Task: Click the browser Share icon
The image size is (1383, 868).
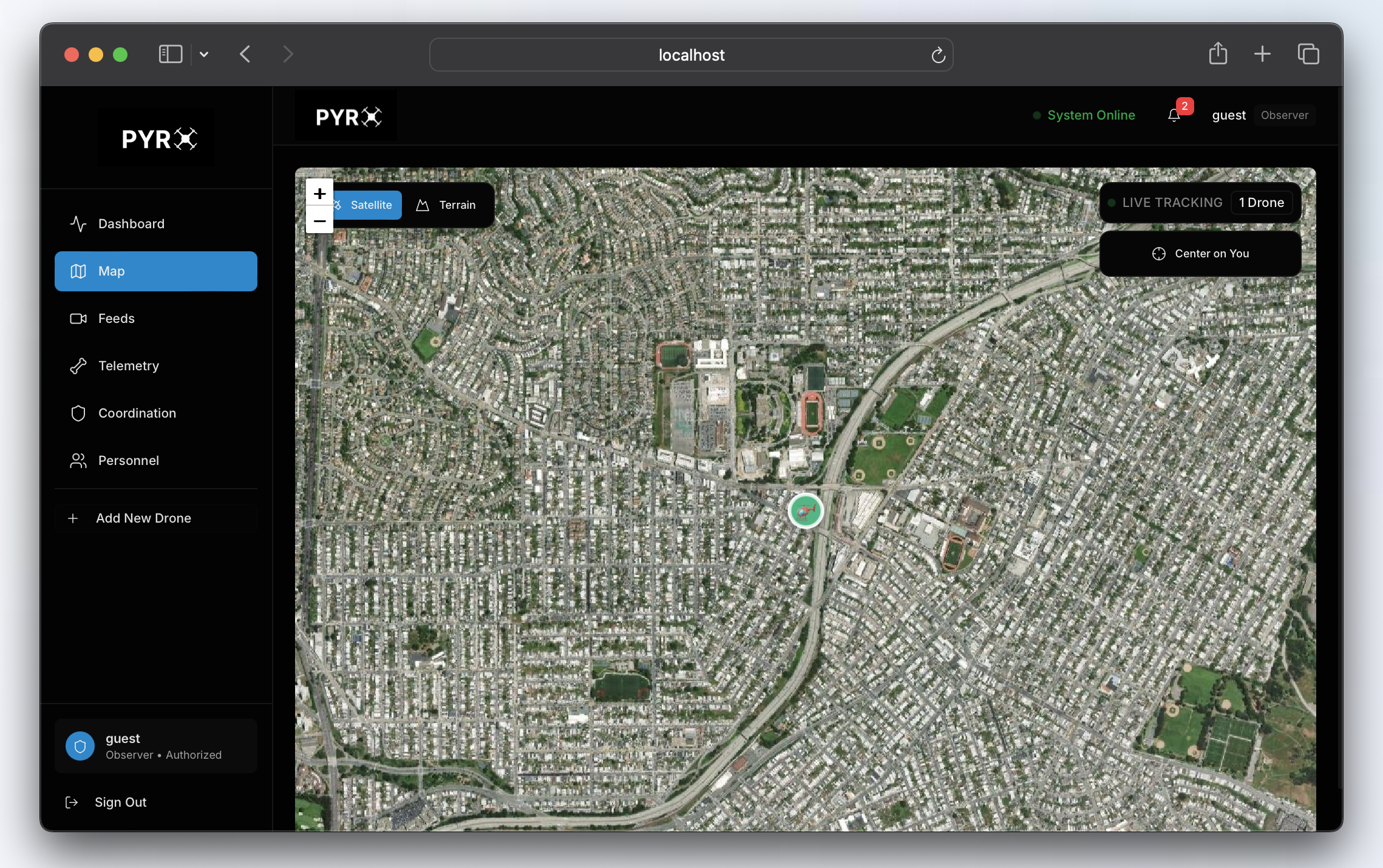Action: point(1217,54)
